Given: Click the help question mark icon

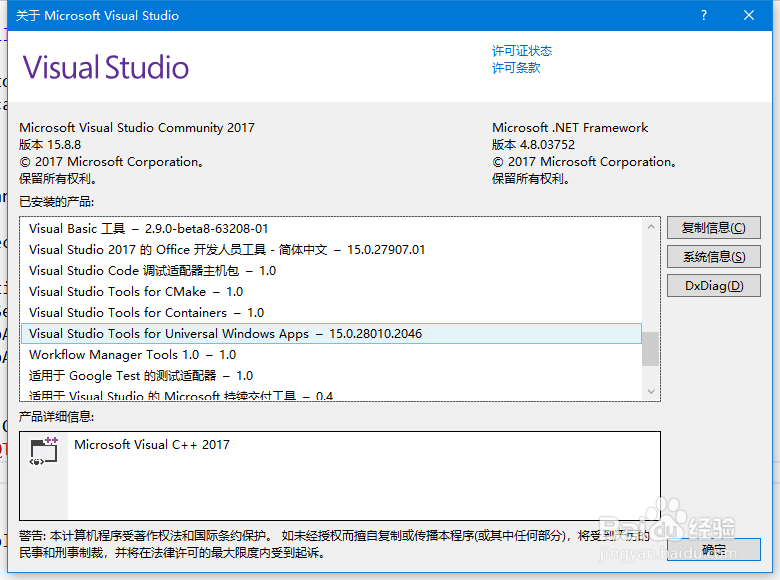Looking at the screenshot, I should [x=703, y=15].
